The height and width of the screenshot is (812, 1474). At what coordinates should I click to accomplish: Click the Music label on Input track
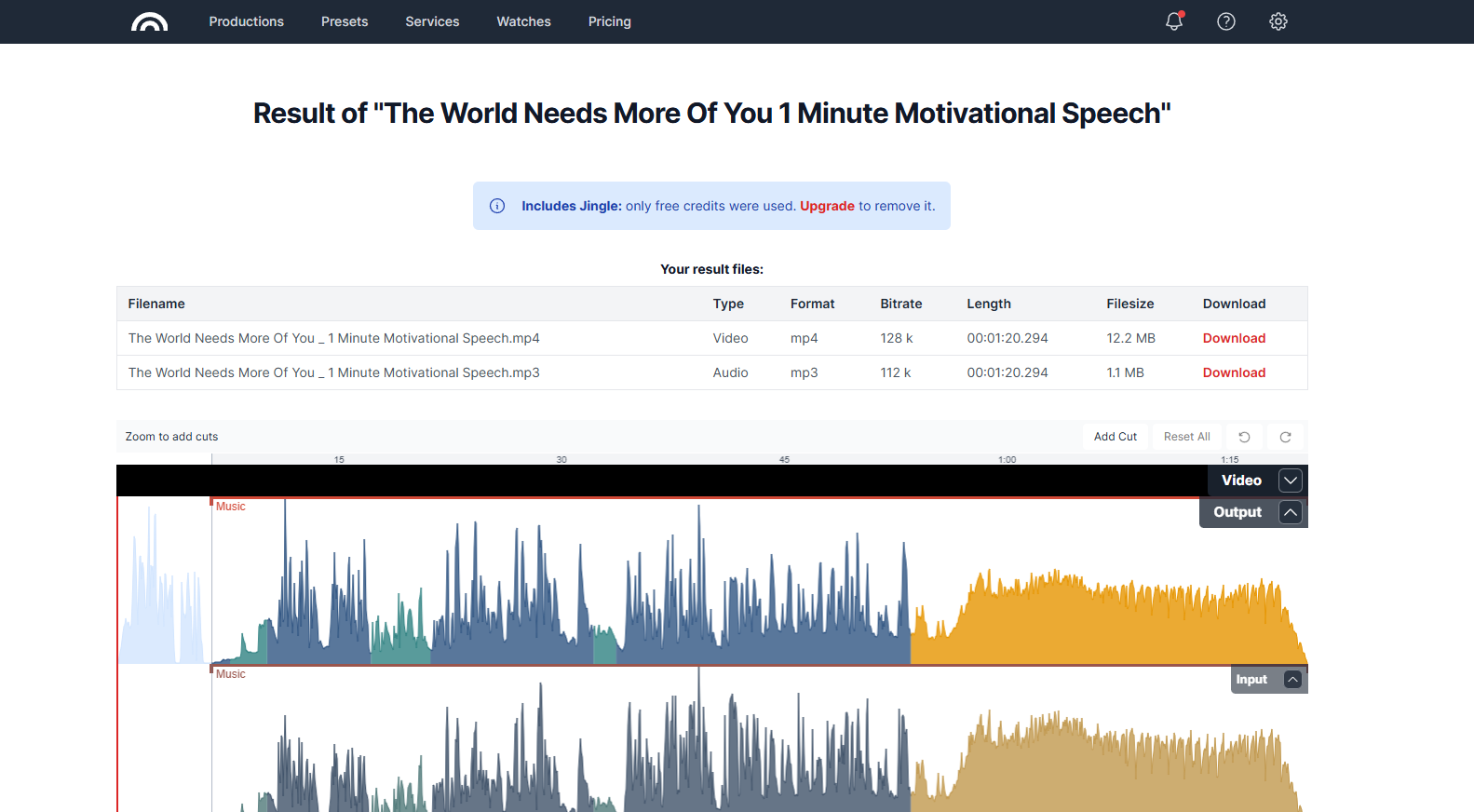[231, 674]
